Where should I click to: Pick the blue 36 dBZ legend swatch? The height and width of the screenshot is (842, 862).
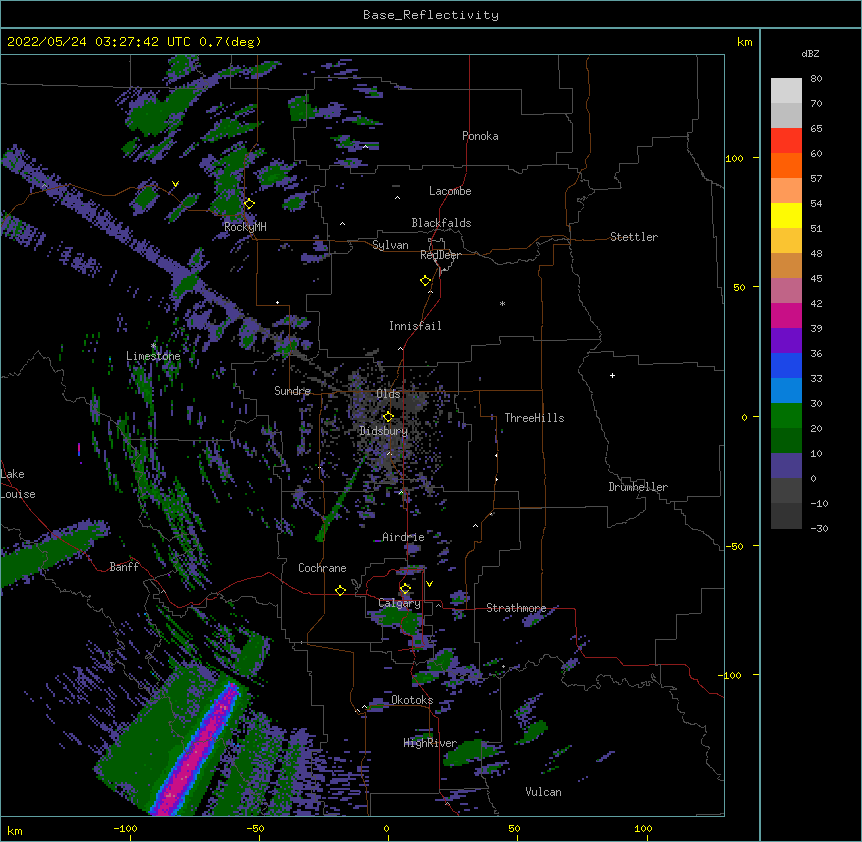coord(786,365)
